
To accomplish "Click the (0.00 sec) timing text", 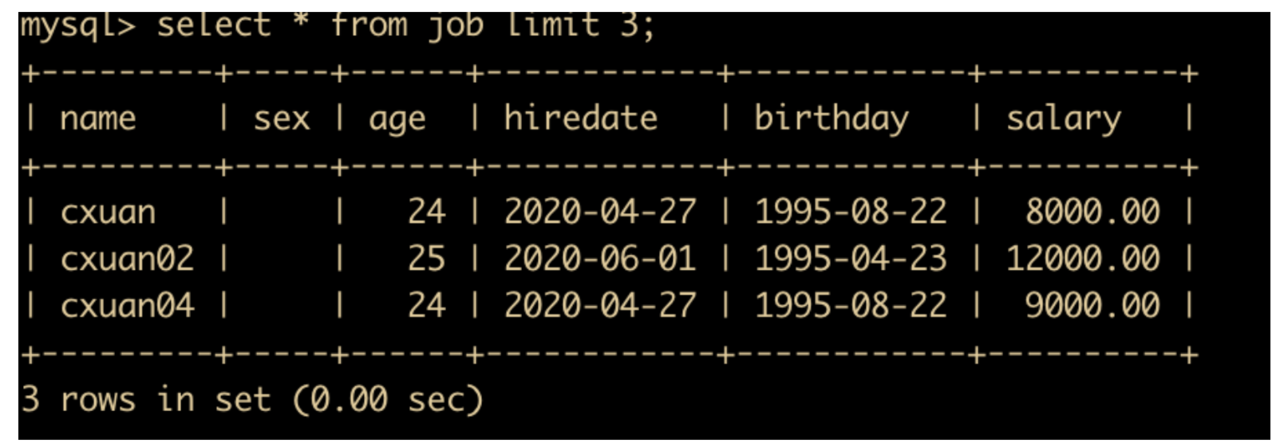I will (x=387, y=400).
